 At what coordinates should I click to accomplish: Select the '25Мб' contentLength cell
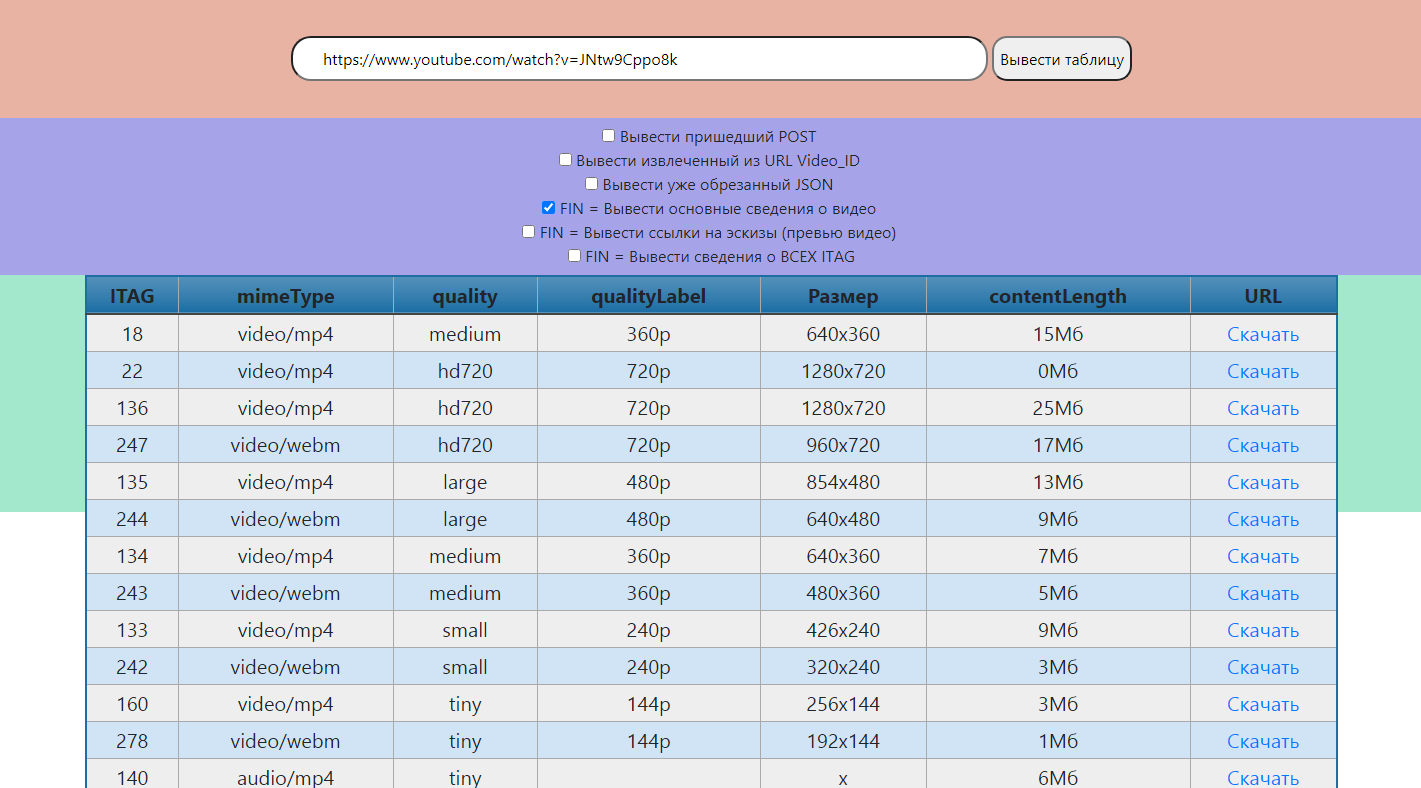pyautogui.click(x=1058, y=408)
